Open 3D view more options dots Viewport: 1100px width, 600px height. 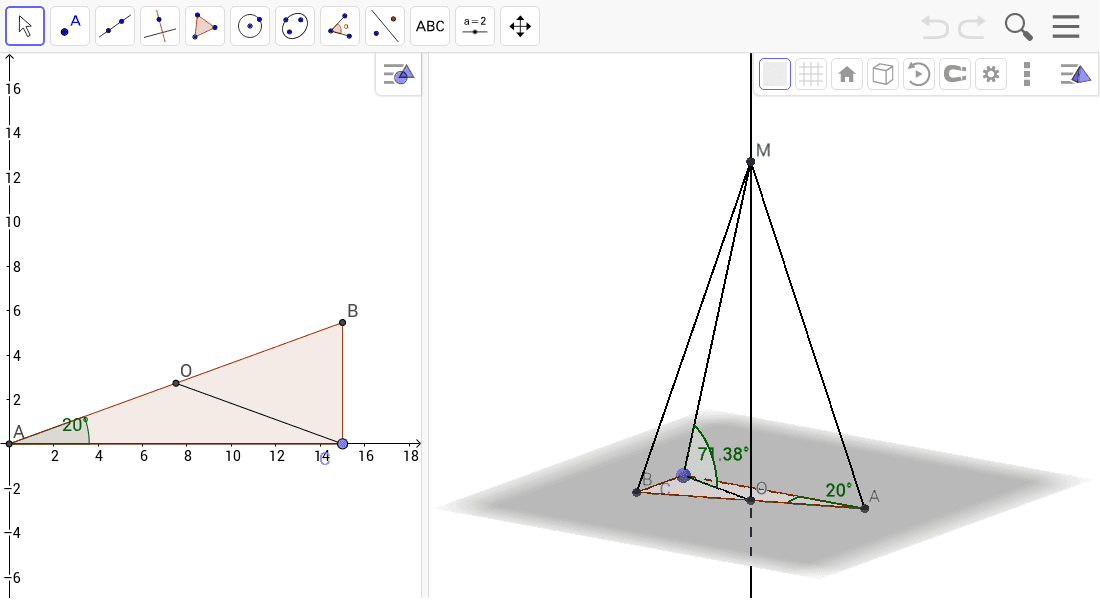coord(1027,74)
